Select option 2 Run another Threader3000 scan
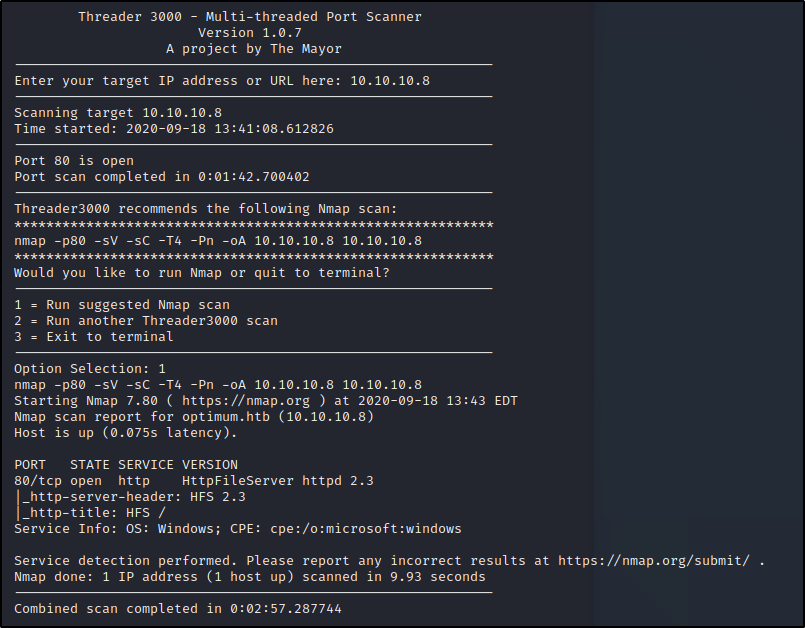805x628 pixels. pos(146,321)
